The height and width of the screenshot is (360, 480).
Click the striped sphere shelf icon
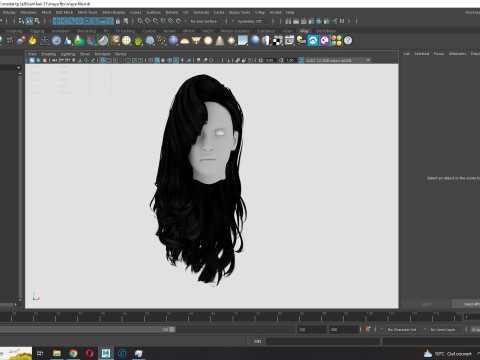click(x=266, y=41)
